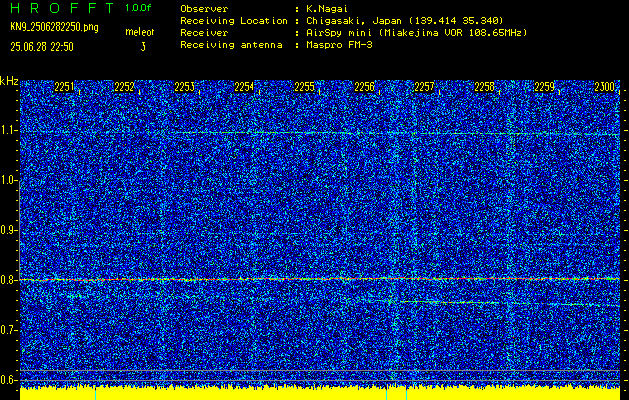Select the observer name K.Nagai
The image size is (629, 400).
point(327,9)
